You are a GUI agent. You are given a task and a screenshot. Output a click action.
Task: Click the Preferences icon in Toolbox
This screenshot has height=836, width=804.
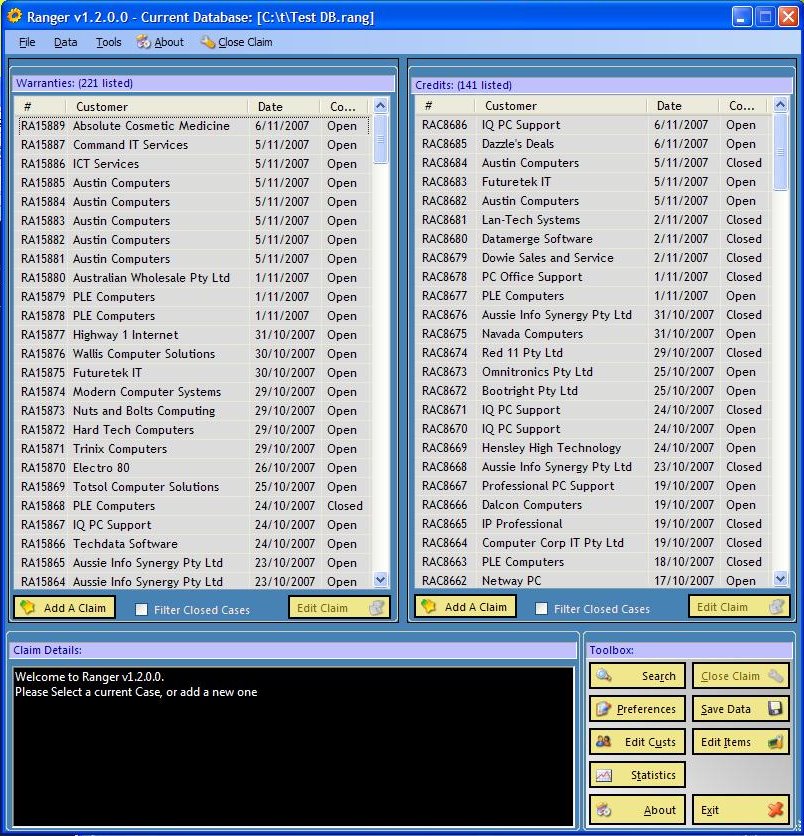tap(604, 709)
